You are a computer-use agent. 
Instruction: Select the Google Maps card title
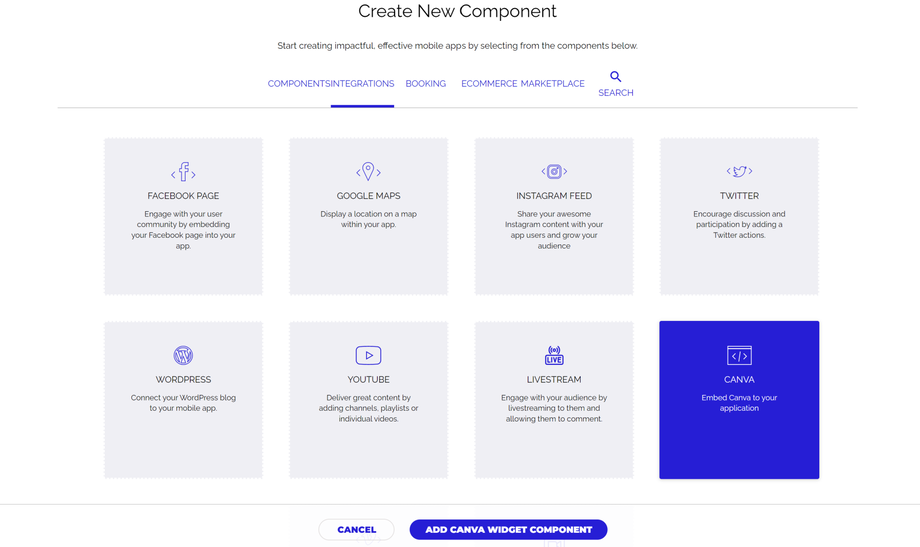tap(368, 196)
